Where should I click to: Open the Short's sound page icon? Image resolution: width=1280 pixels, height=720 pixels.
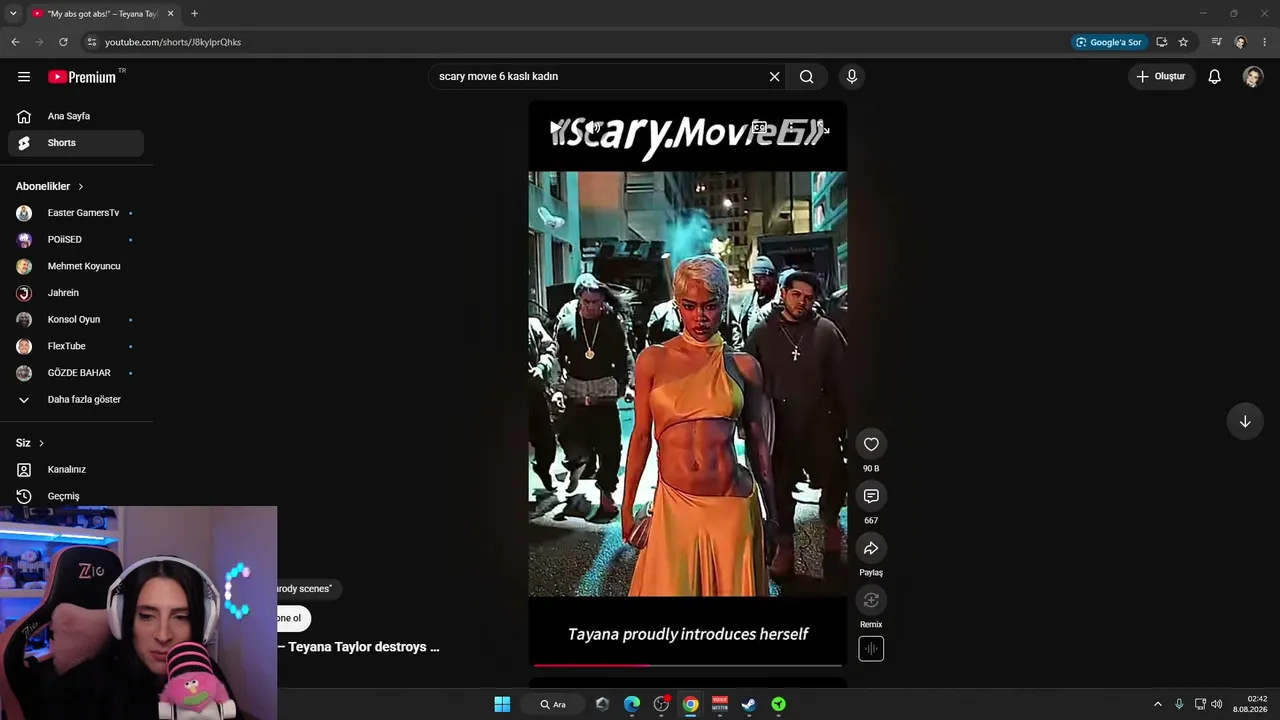[871, 649]
